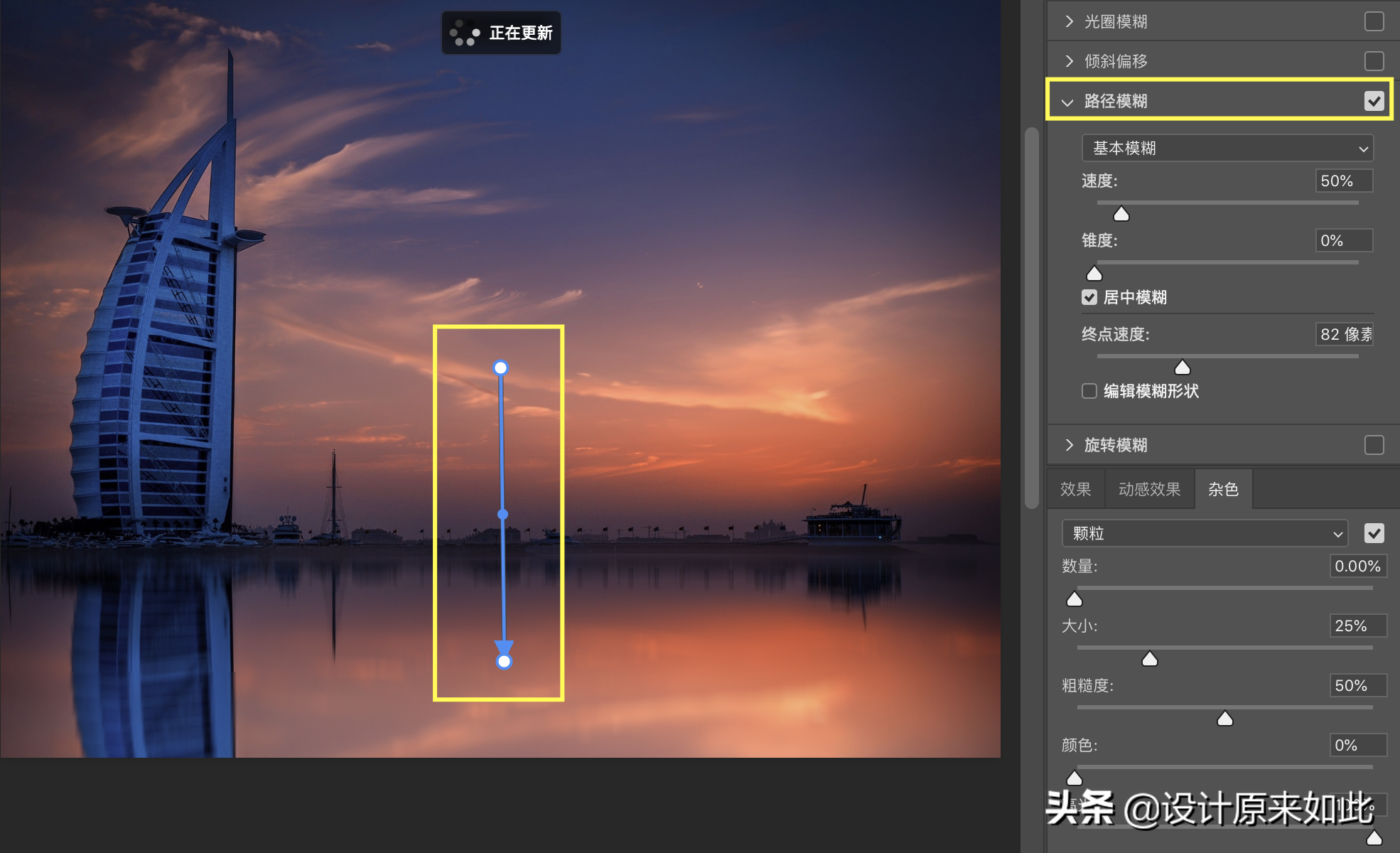This screenshot has height=853, width=1400.
Task: Click the 锥度 slider handle
Action: 1094,274
